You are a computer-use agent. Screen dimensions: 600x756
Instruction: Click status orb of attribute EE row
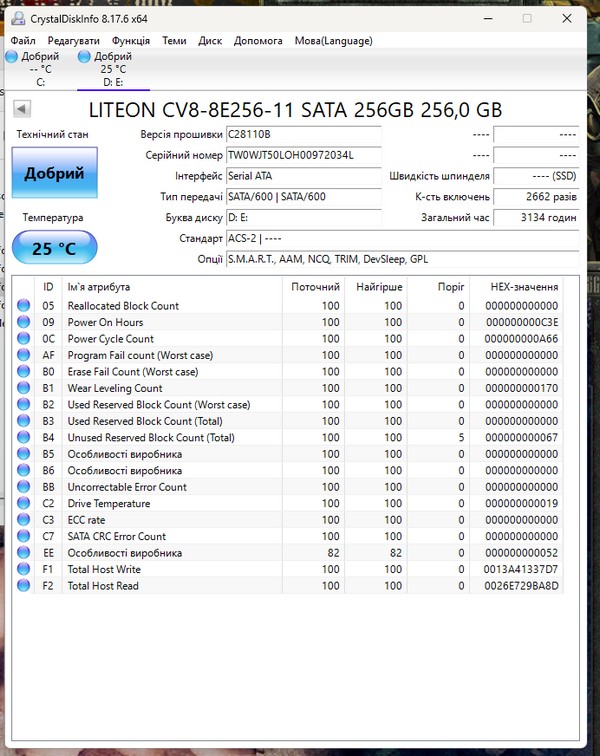(24, 553)
